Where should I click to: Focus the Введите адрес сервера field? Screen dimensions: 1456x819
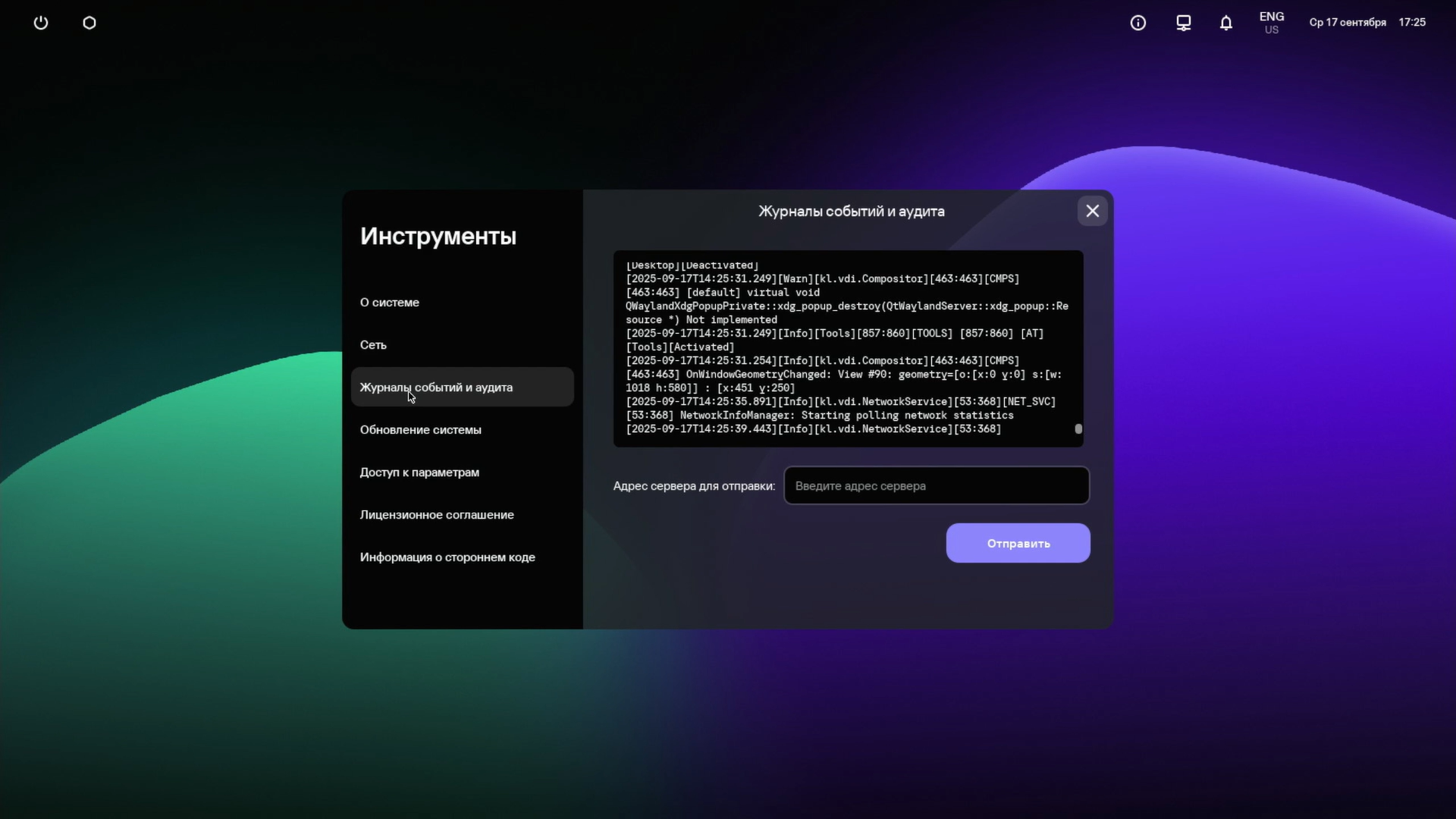click(936, 486)
